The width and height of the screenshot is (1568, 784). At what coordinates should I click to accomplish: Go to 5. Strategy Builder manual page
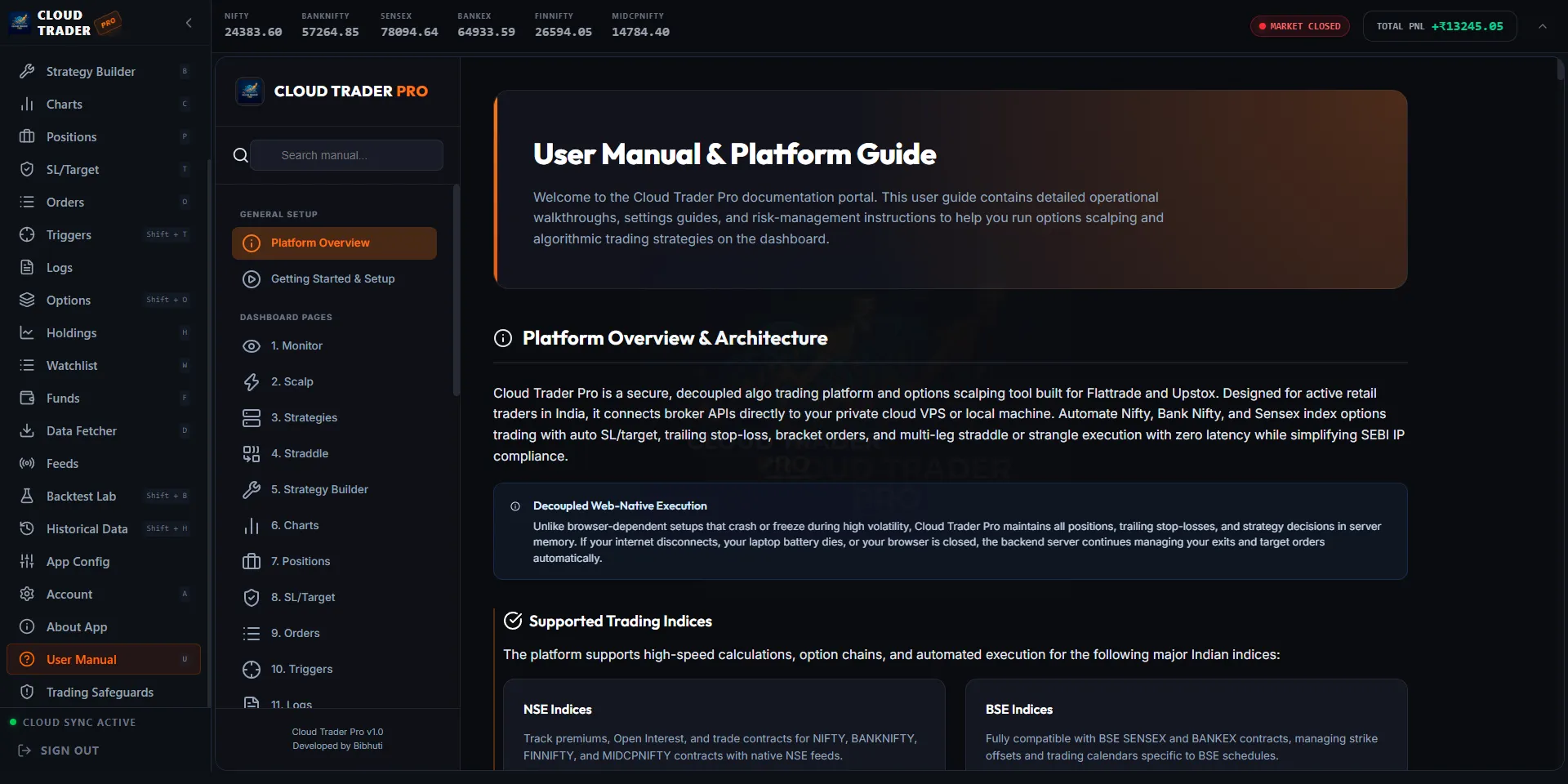[x=334, y=490]
